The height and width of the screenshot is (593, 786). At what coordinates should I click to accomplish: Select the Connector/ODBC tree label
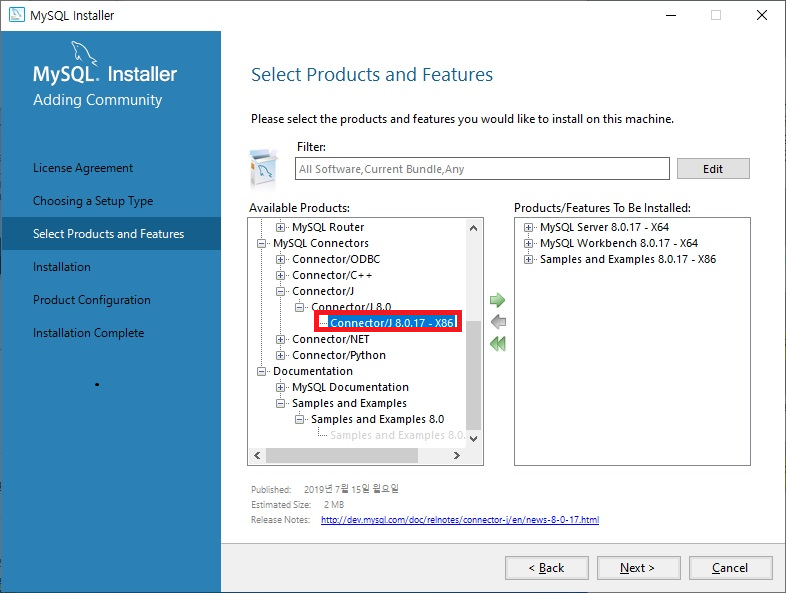[336, 259]
